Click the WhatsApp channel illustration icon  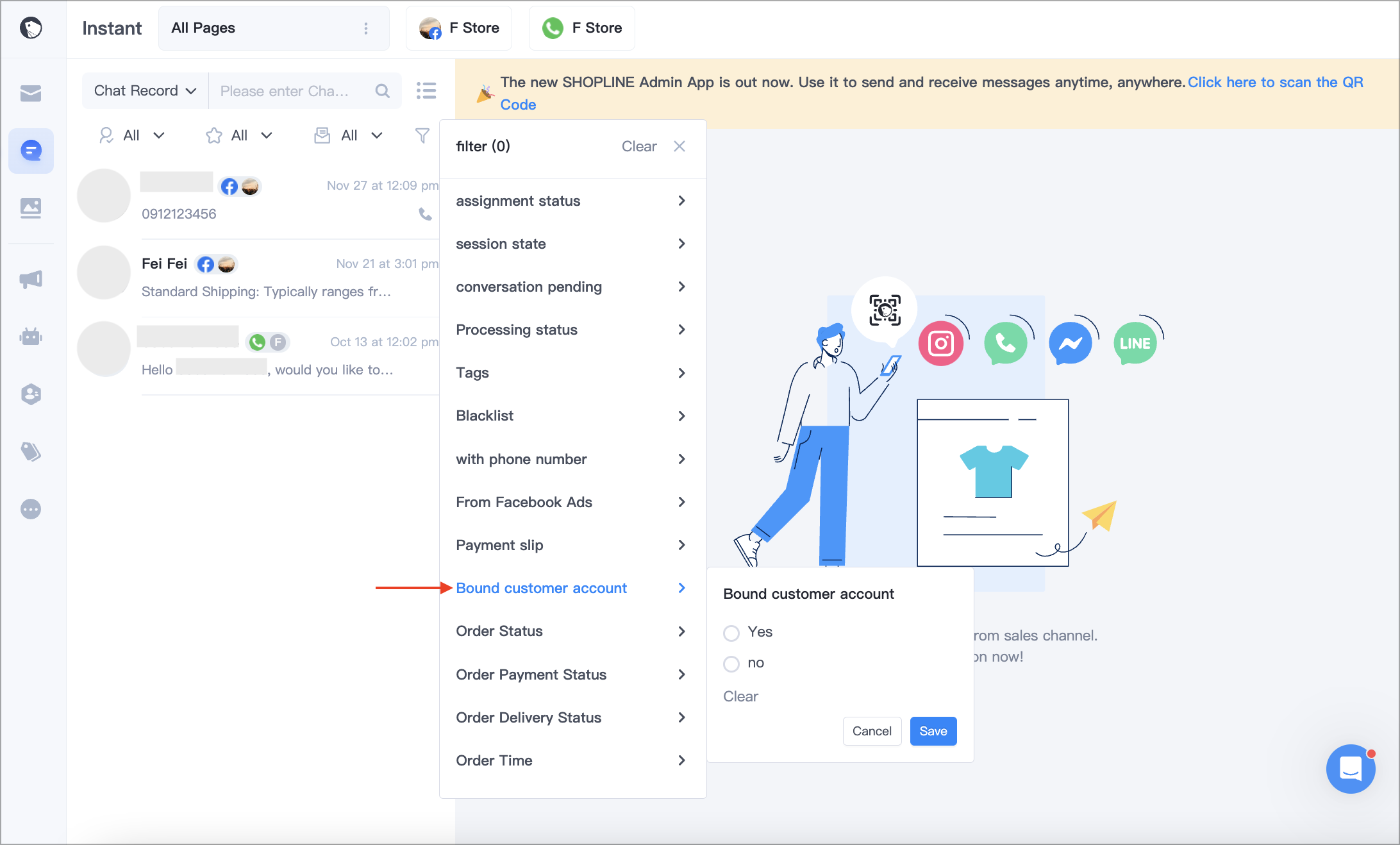point(1006,344)
